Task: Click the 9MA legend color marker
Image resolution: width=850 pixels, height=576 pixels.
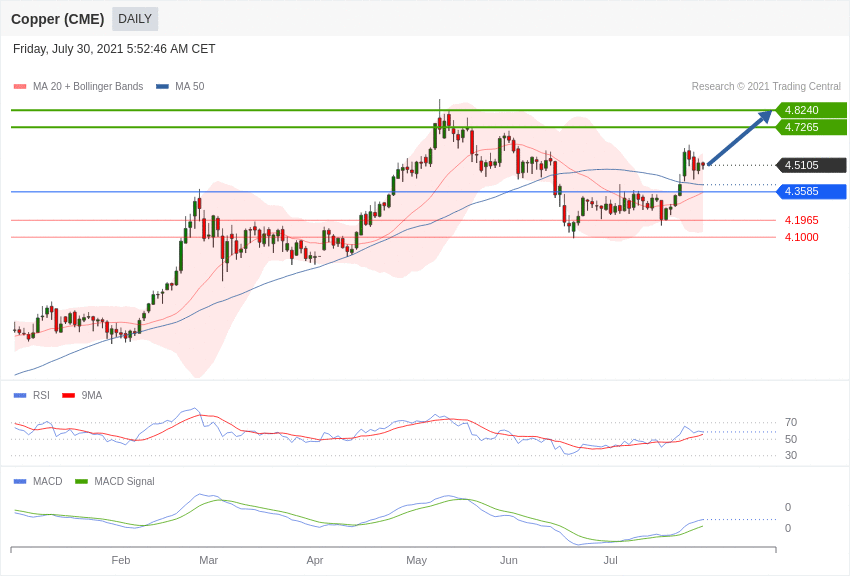Action: (69, 396)
